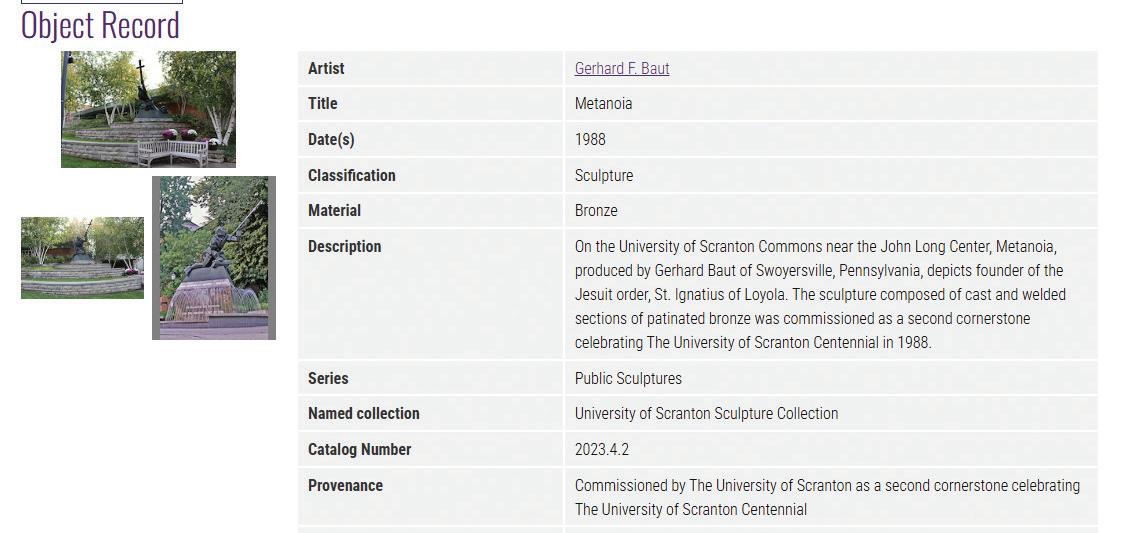
Task: Click the Classification field label
Action: tap(351, 175)
